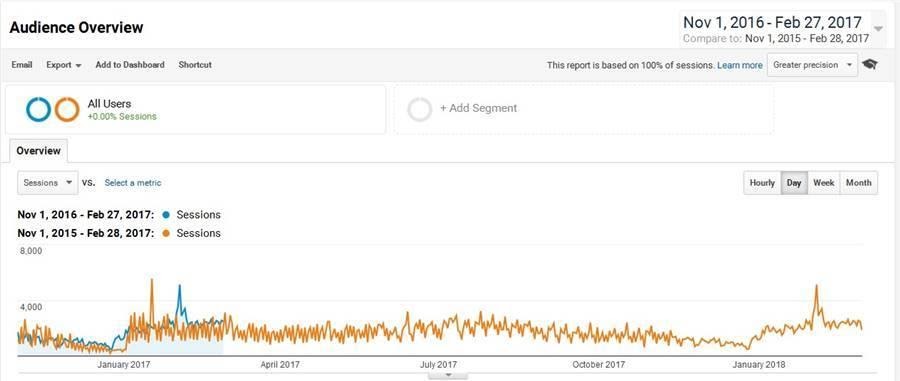Click the orange Sessions legend dot
Image resolution: width=900 pixels, height=381 pixels.
click(x=166, y=233)
